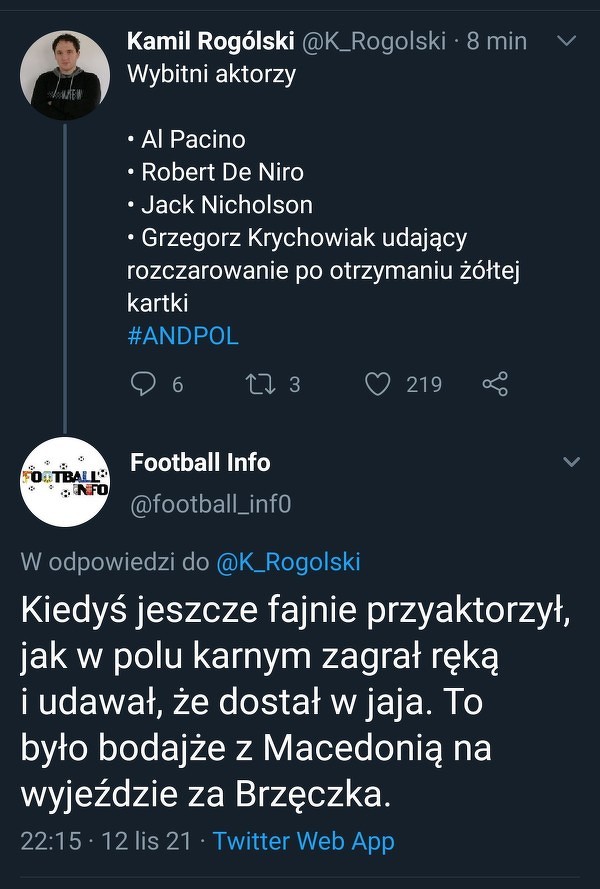
Task: Click the 219 likes count
Action: 424,384
